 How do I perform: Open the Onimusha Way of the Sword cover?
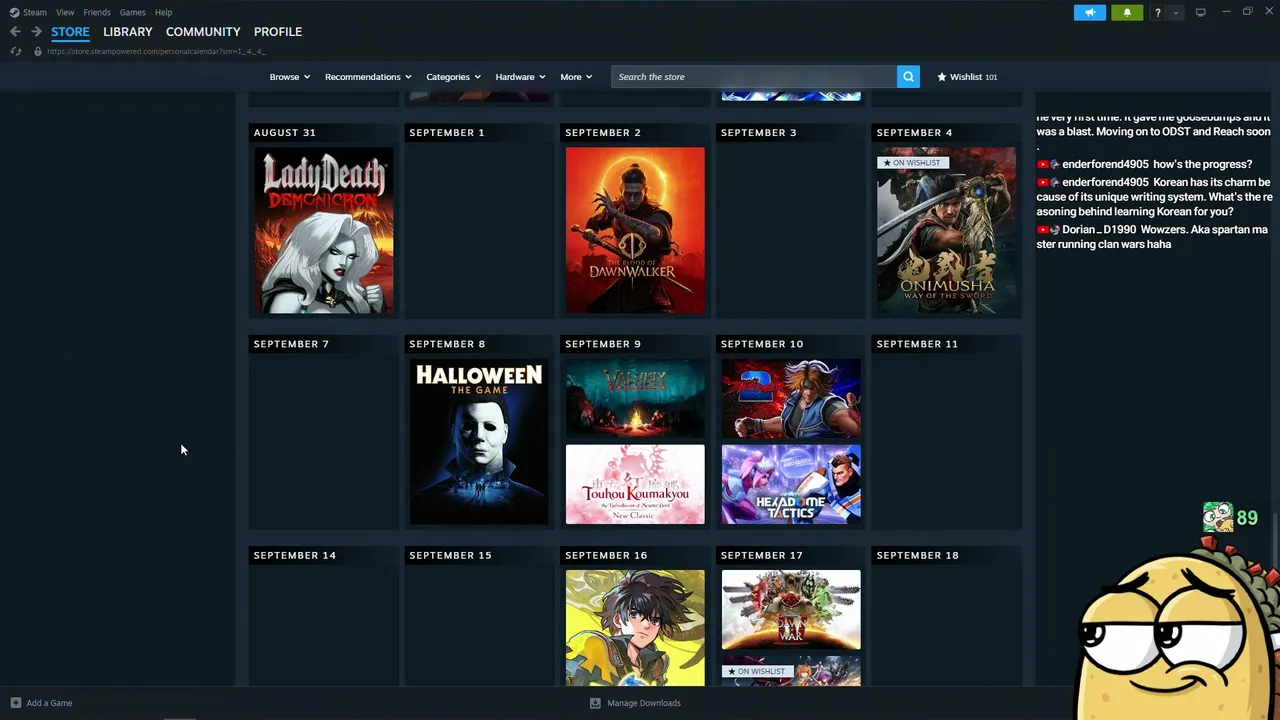pyautogui.click(x=946, y=230)
